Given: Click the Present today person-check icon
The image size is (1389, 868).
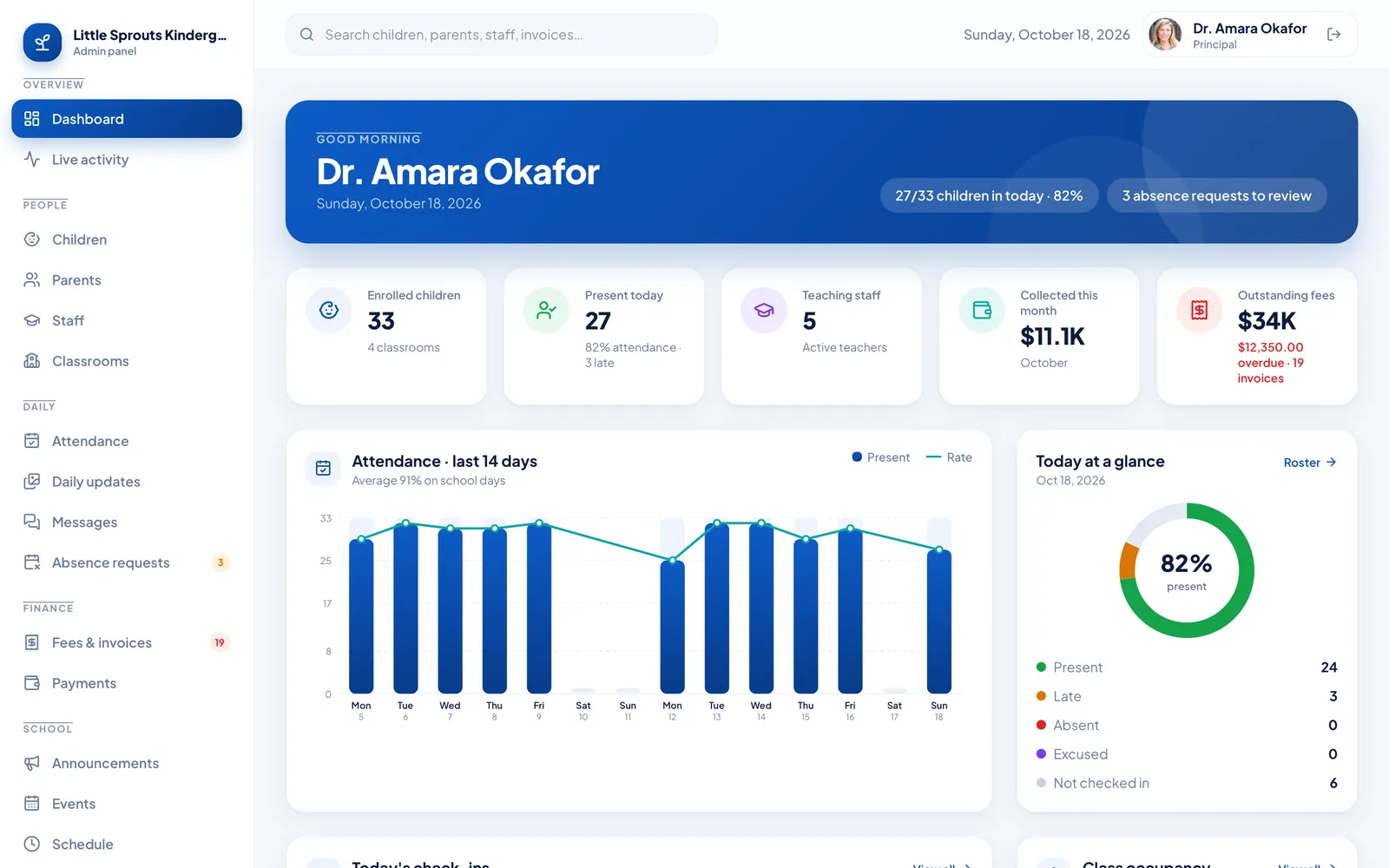Looking at the screenshot, I should (x=546, y=310).
